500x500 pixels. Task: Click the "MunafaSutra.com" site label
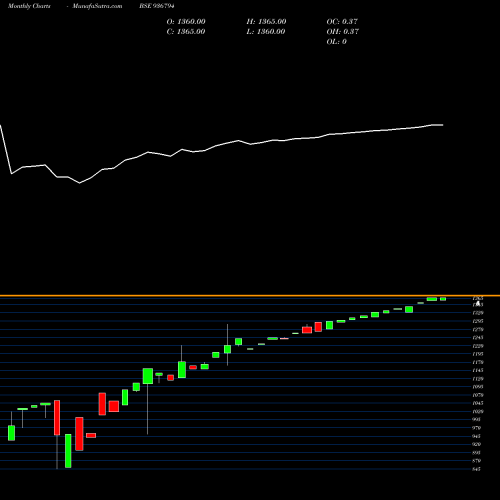tap(97, 6)
